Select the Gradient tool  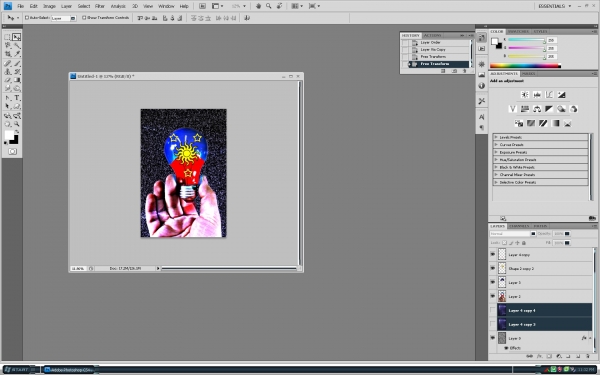coord(16,80)
